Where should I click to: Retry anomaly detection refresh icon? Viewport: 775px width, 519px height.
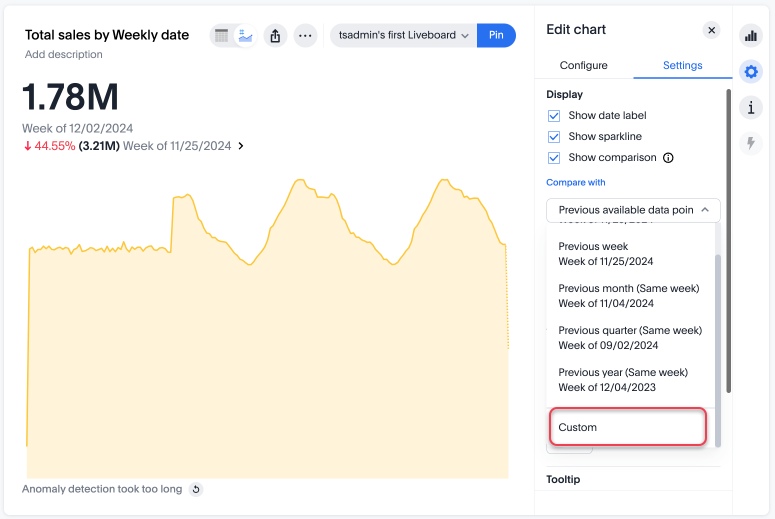[x=196, y=489]
